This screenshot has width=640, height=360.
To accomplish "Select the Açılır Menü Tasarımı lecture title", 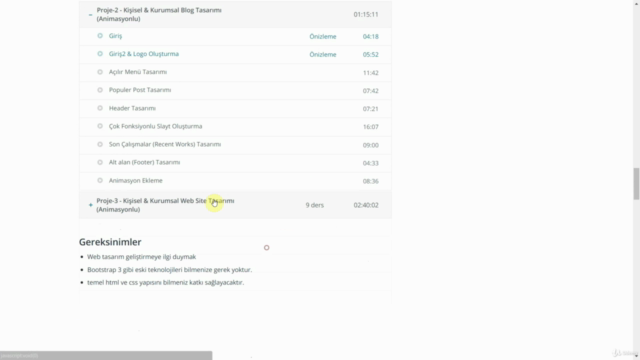I will point(138,72).
